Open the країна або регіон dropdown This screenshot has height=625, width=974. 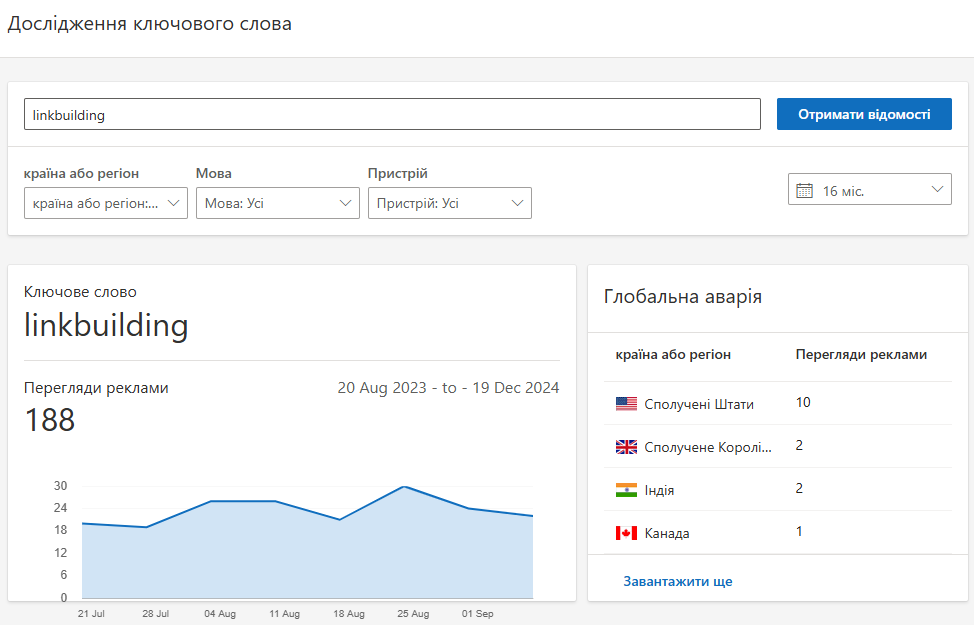pyautogui.click(x=106, y=203)
